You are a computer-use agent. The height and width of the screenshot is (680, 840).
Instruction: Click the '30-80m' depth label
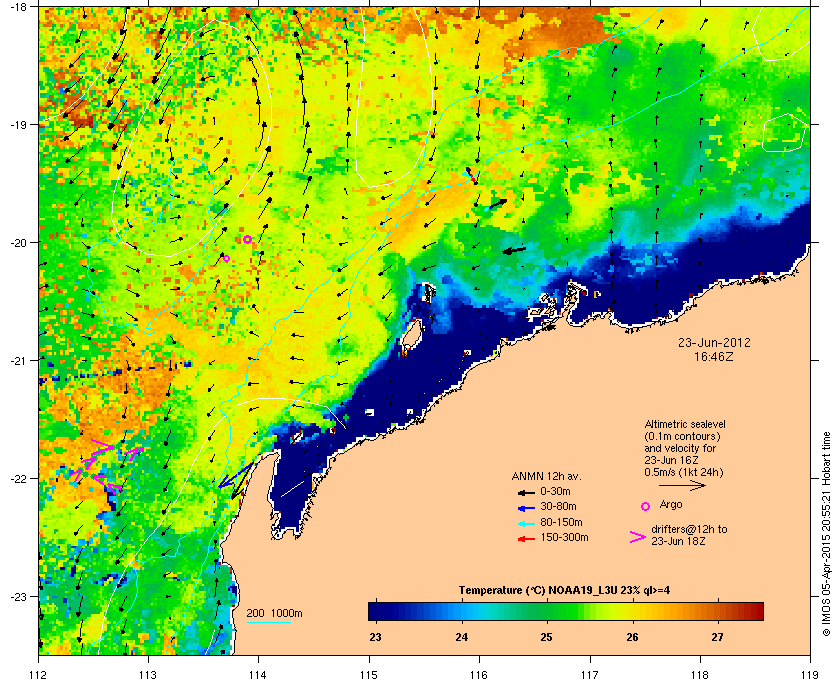[558, 506]
